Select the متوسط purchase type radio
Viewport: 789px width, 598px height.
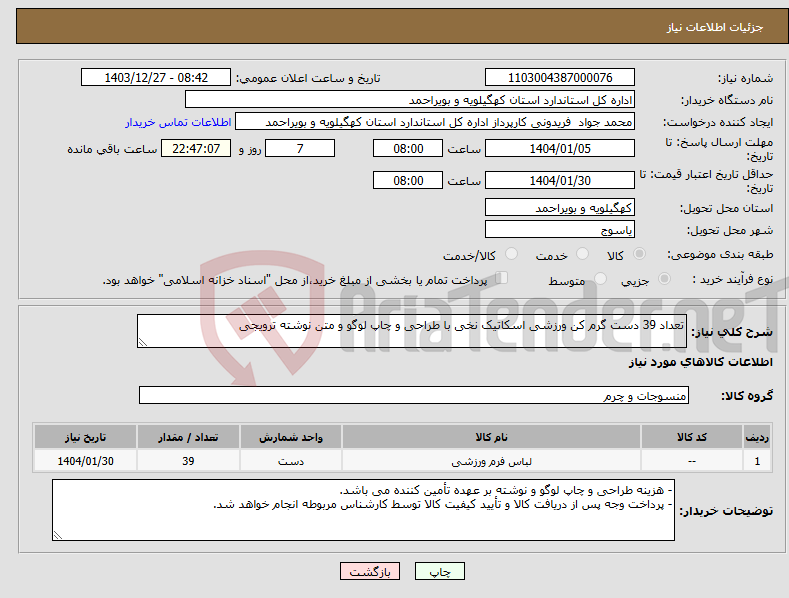[x=600, y=278]
